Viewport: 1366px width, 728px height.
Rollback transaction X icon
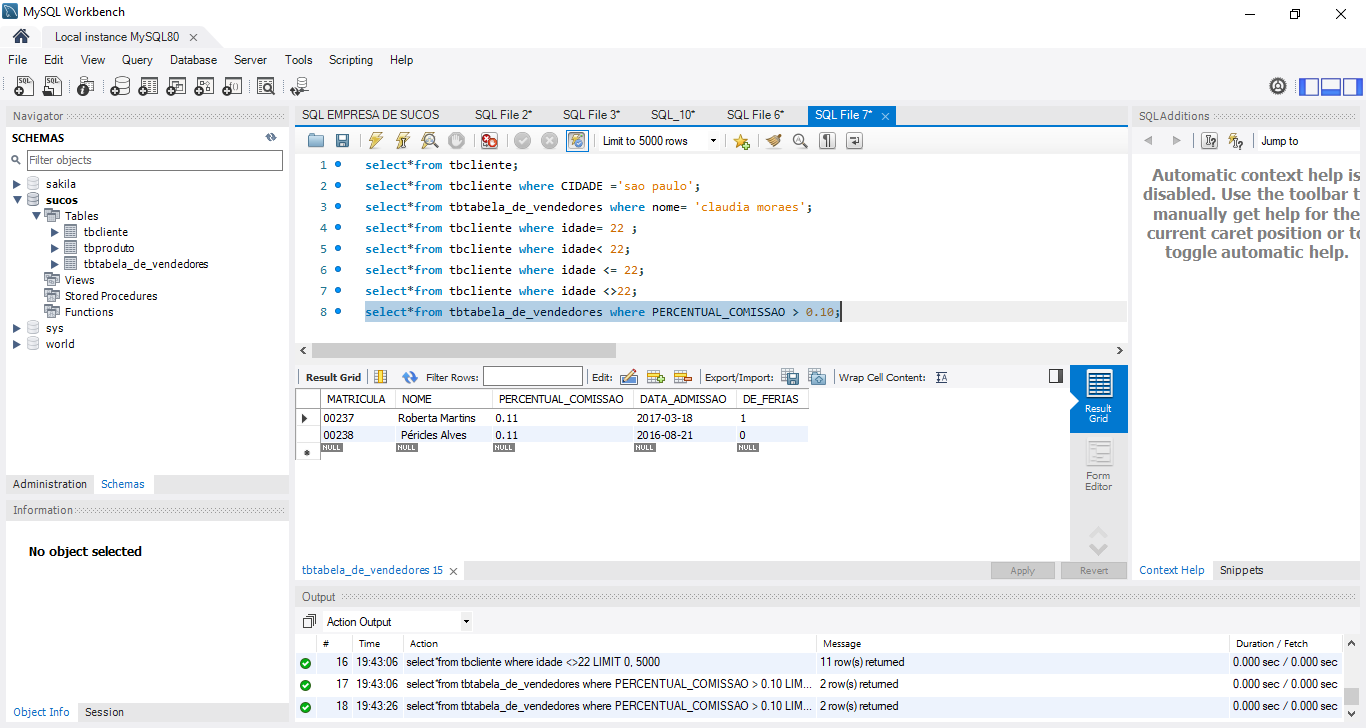tap(549, 141)
